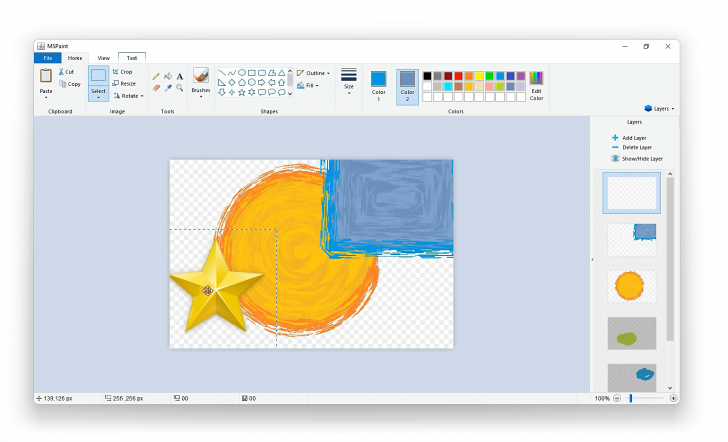Select Color 1 button
This screenshot has height=442, width=728.
pyautogui.click(x=378, y=86)
